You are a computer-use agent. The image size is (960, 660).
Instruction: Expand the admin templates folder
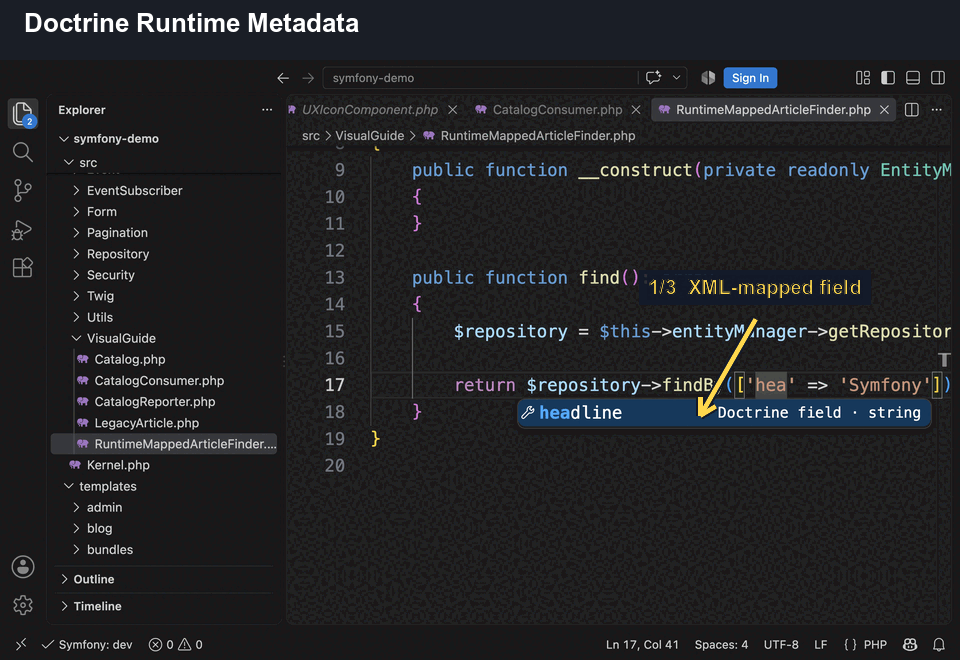104,507
